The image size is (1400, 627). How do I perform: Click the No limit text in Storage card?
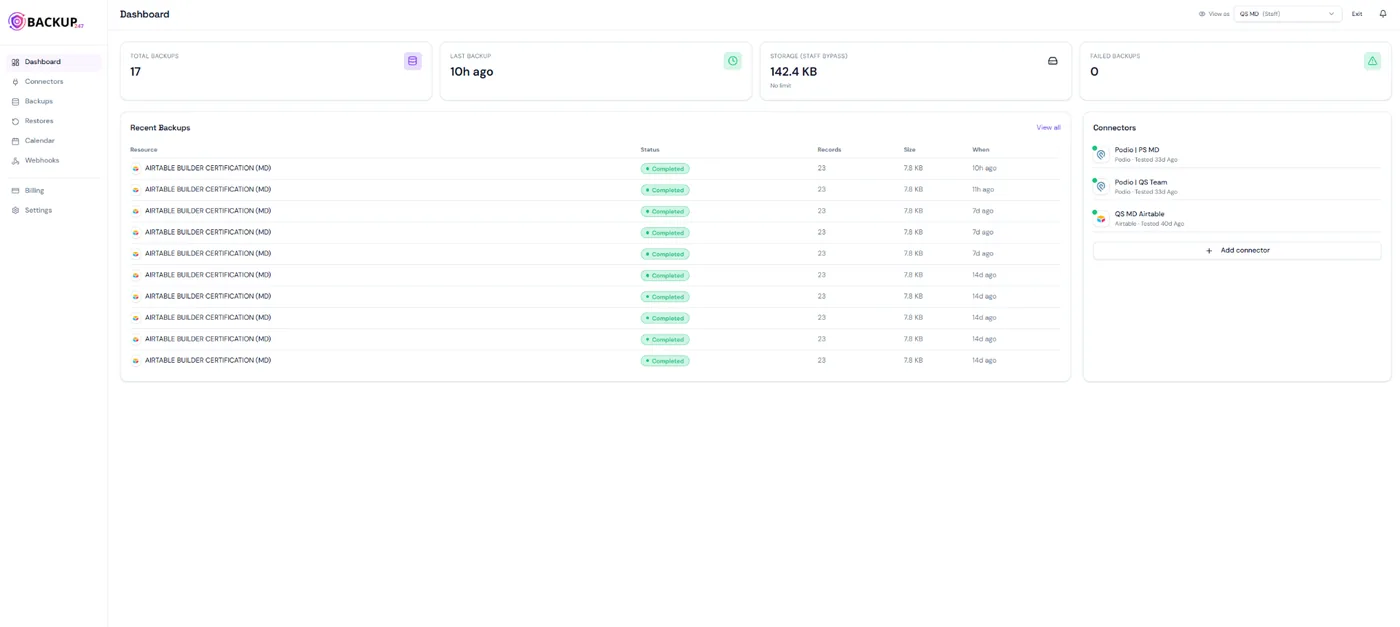(x=780, y=86)
